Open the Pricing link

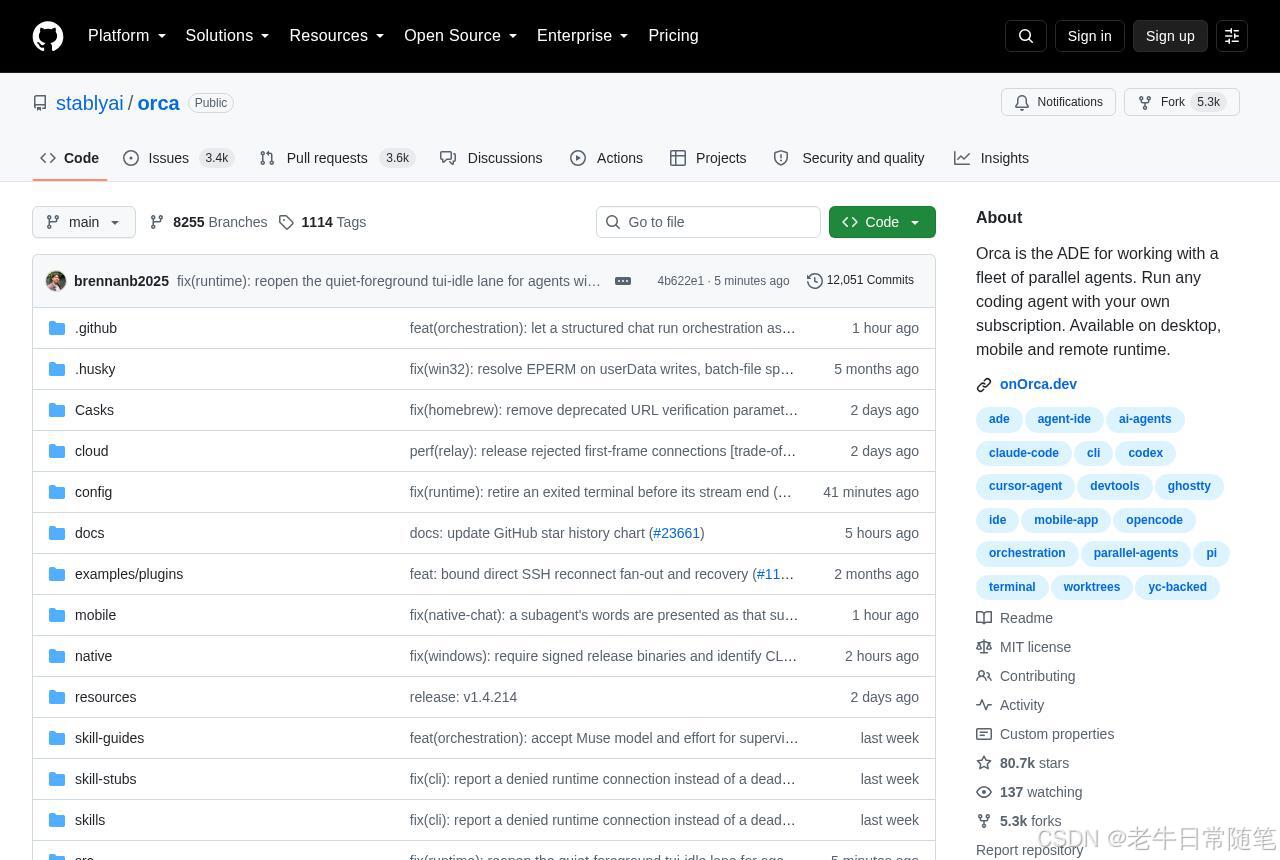click(x=673, y=36)
